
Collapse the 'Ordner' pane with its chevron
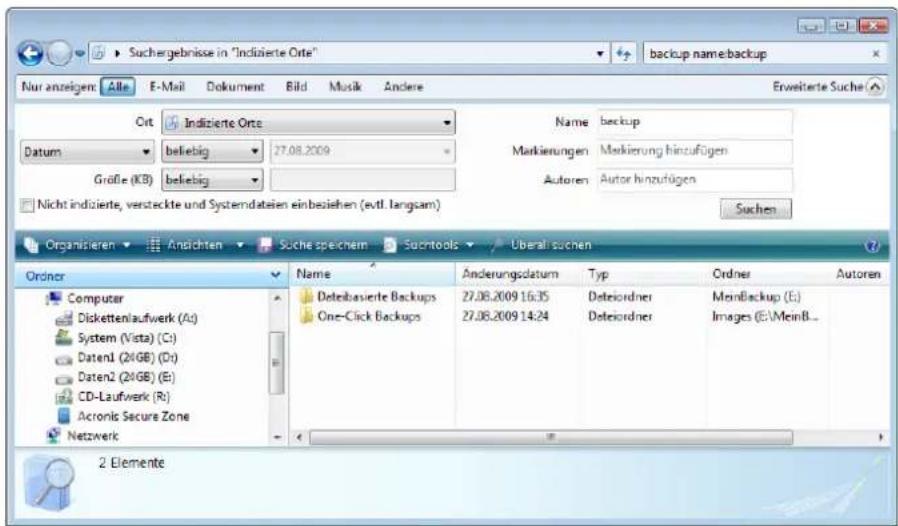[275, 276]
